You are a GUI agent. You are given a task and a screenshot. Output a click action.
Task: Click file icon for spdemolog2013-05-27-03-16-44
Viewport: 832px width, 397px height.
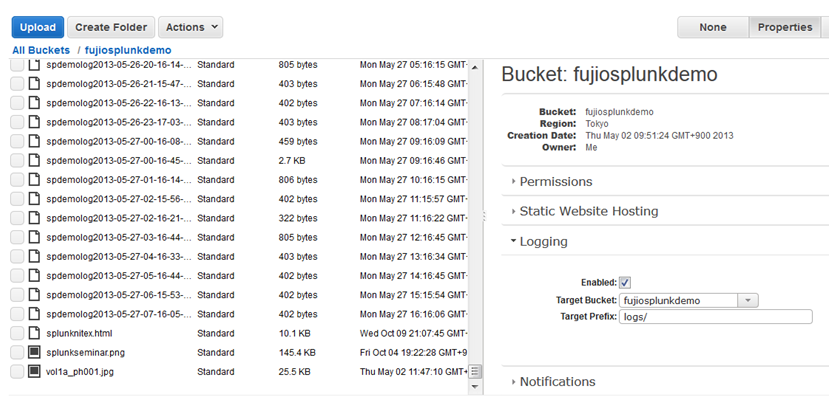click(34, 237)
